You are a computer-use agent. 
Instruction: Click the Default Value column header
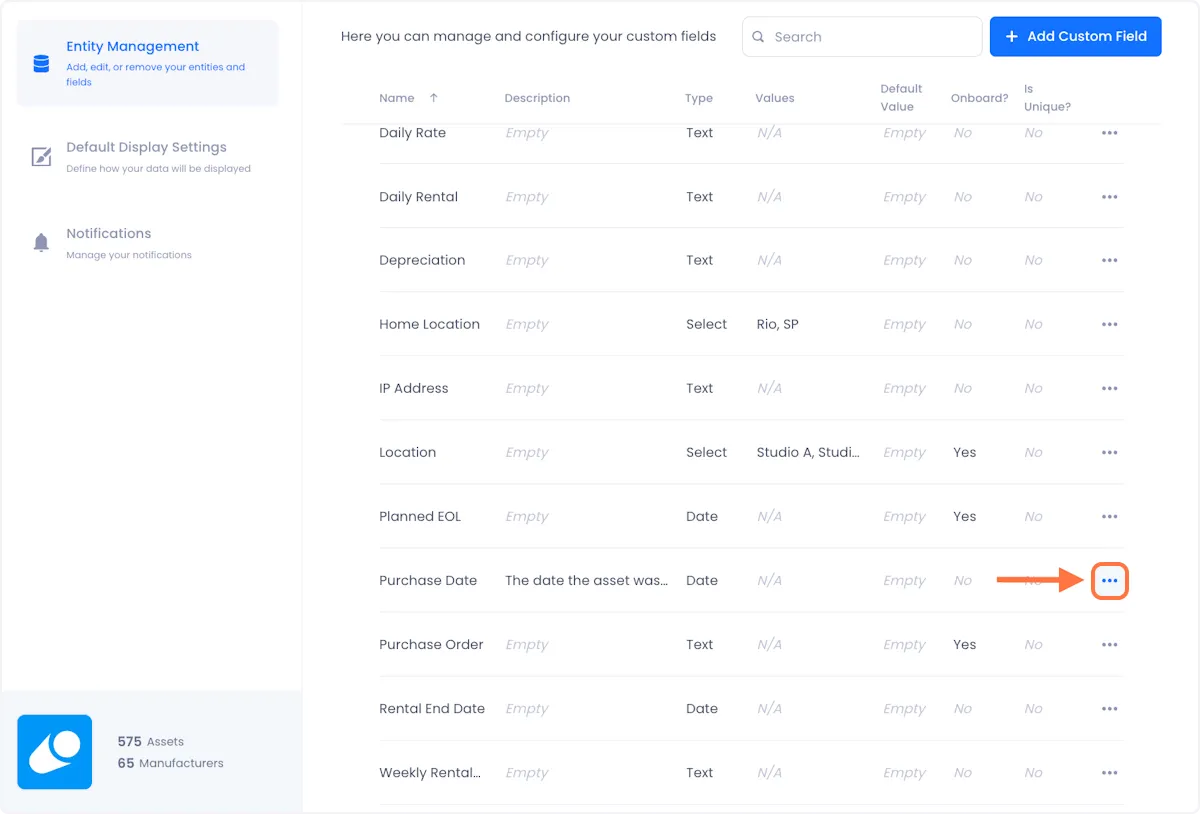pos(901,98)
